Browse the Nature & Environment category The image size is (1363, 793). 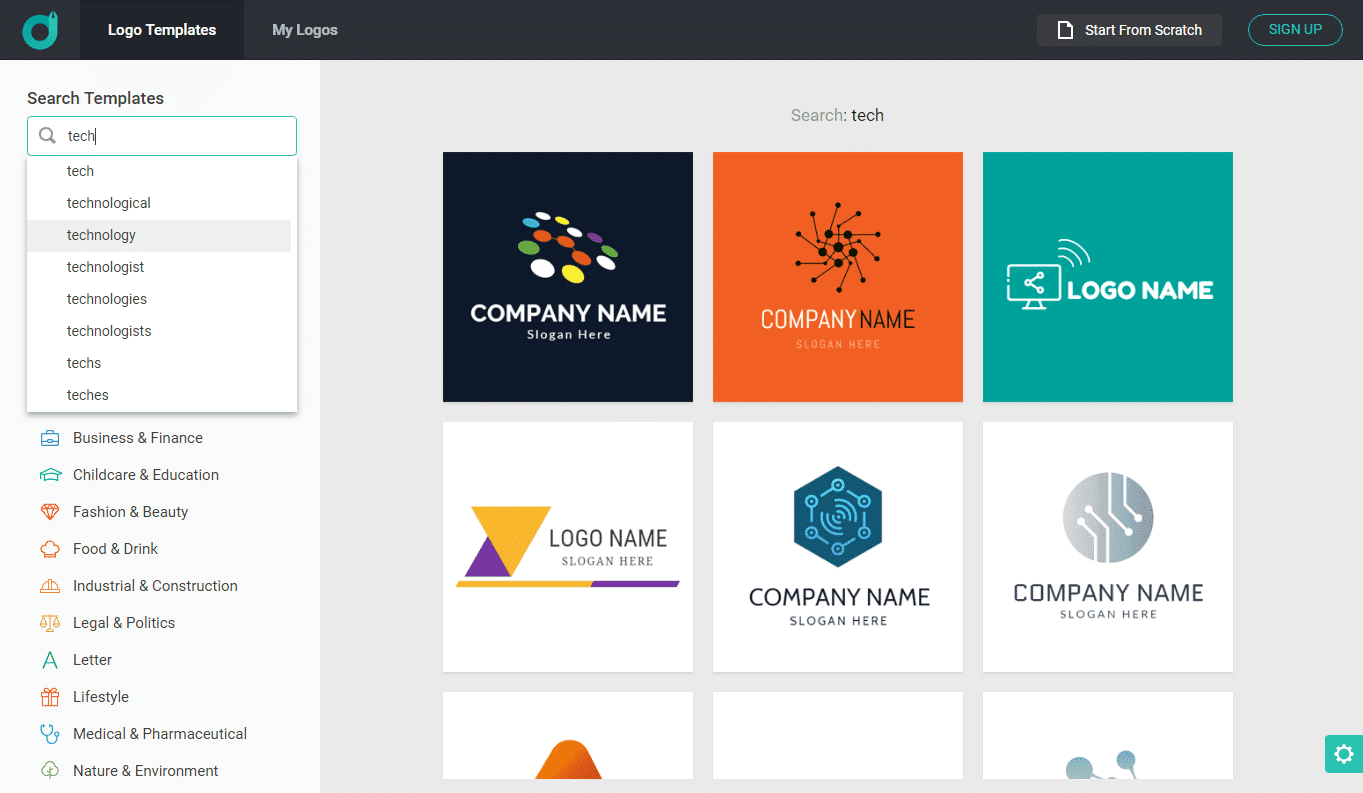click(146, 771)
